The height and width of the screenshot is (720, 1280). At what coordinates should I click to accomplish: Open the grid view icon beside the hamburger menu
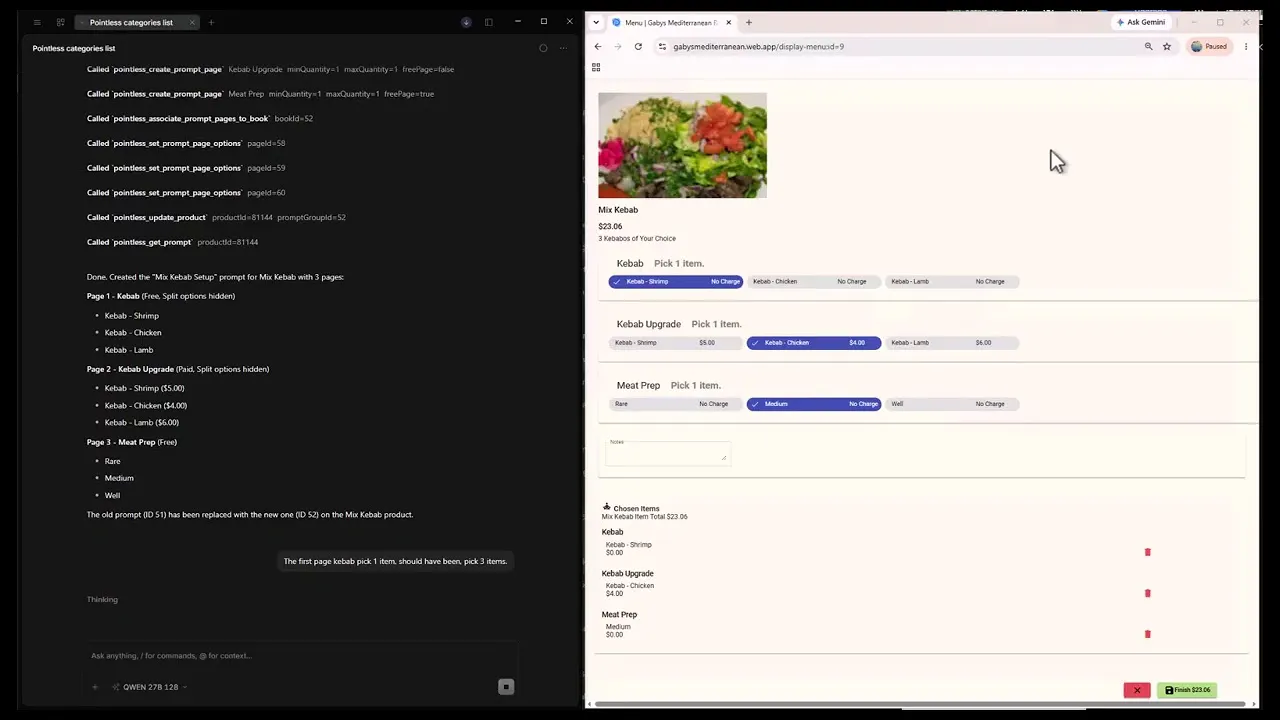click(x=60, y=22)
